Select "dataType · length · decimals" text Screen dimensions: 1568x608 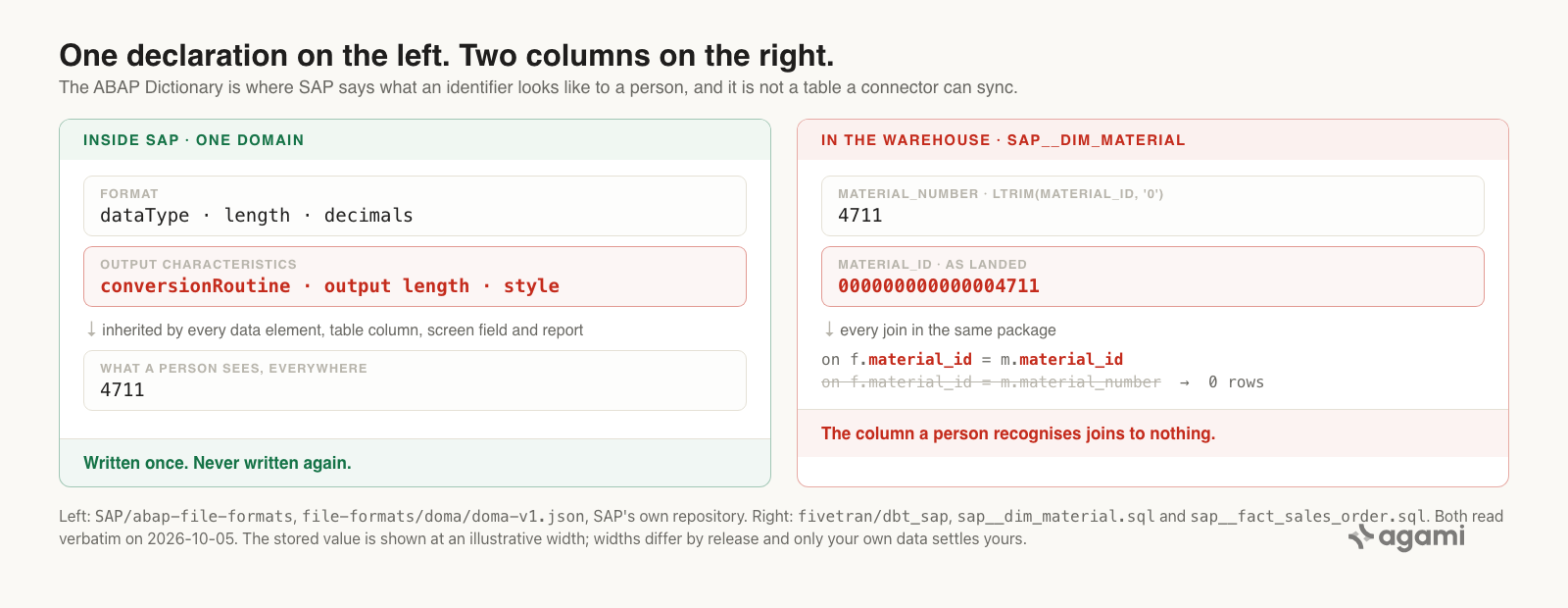point(257,216)
